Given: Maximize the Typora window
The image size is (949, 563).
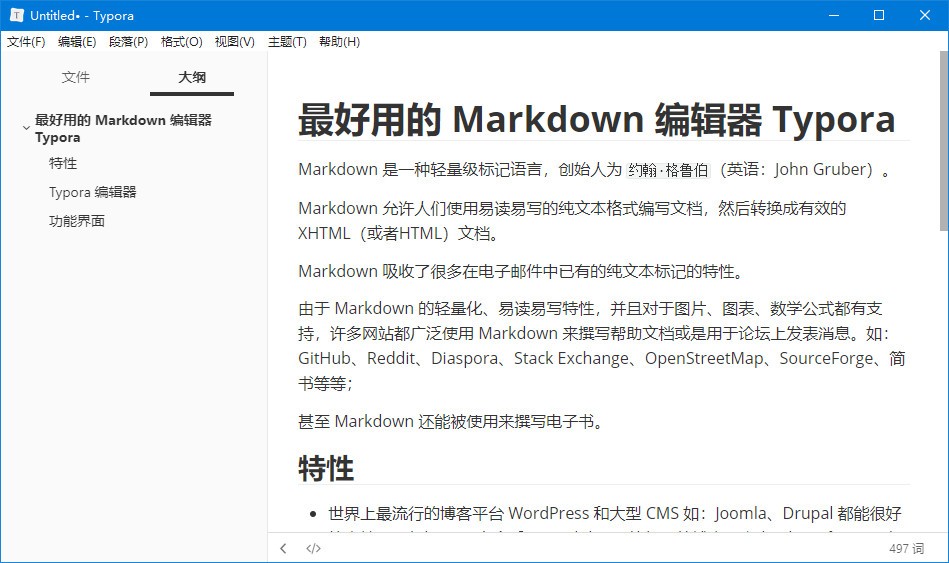Looking at the screenshot, I should click(x=879, y=15).
